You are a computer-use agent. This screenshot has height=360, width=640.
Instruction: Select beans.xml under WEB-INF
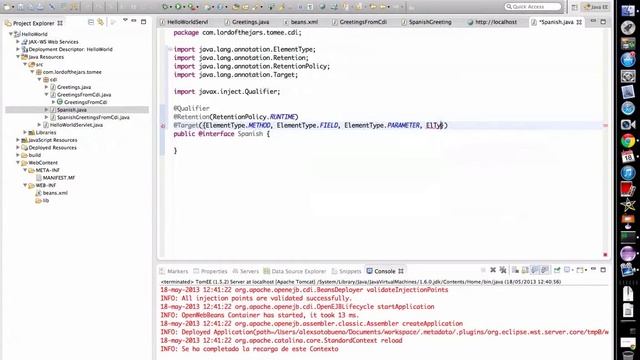click(55, 193)
